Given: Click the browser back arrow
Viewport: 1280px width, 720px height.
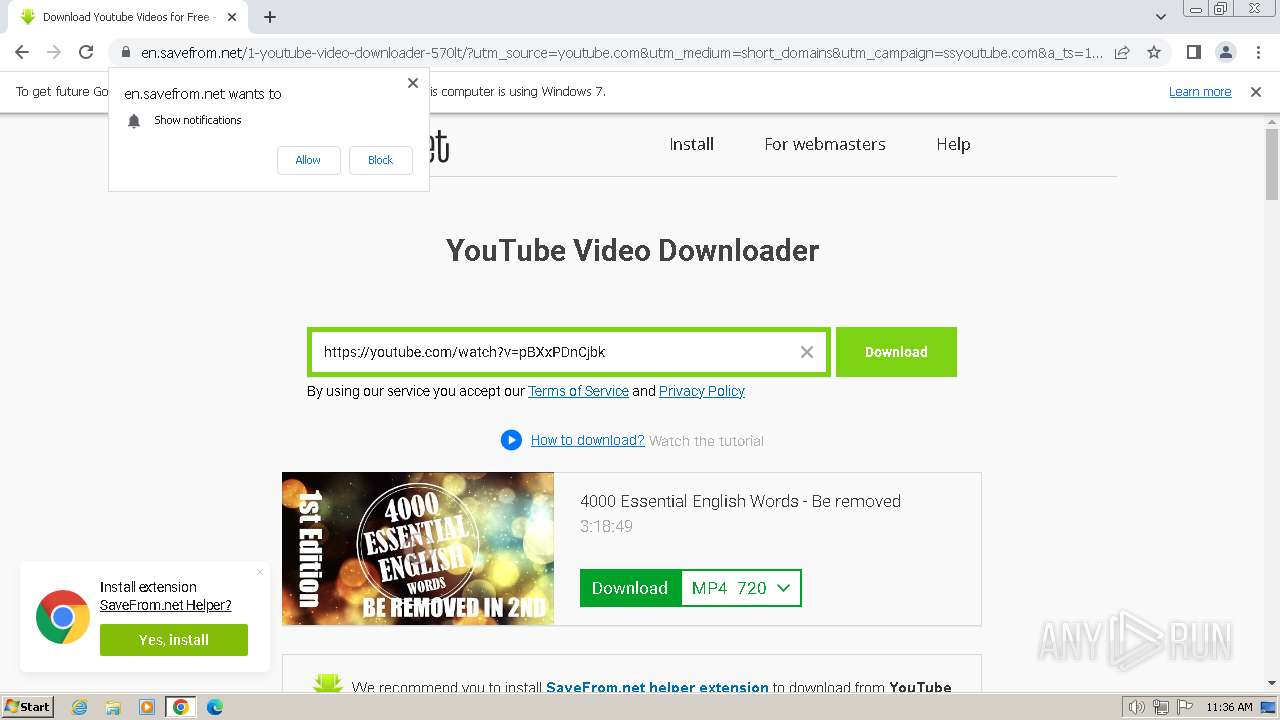Looking at the screenshot, I should [x=22, y=52].
